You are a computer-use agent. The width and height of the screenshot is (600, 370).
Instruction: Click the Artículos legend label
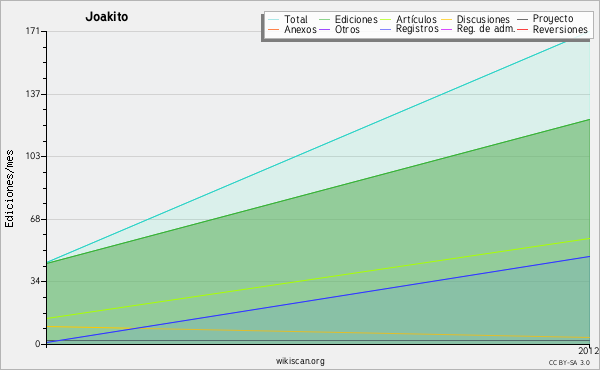[416, 19]
